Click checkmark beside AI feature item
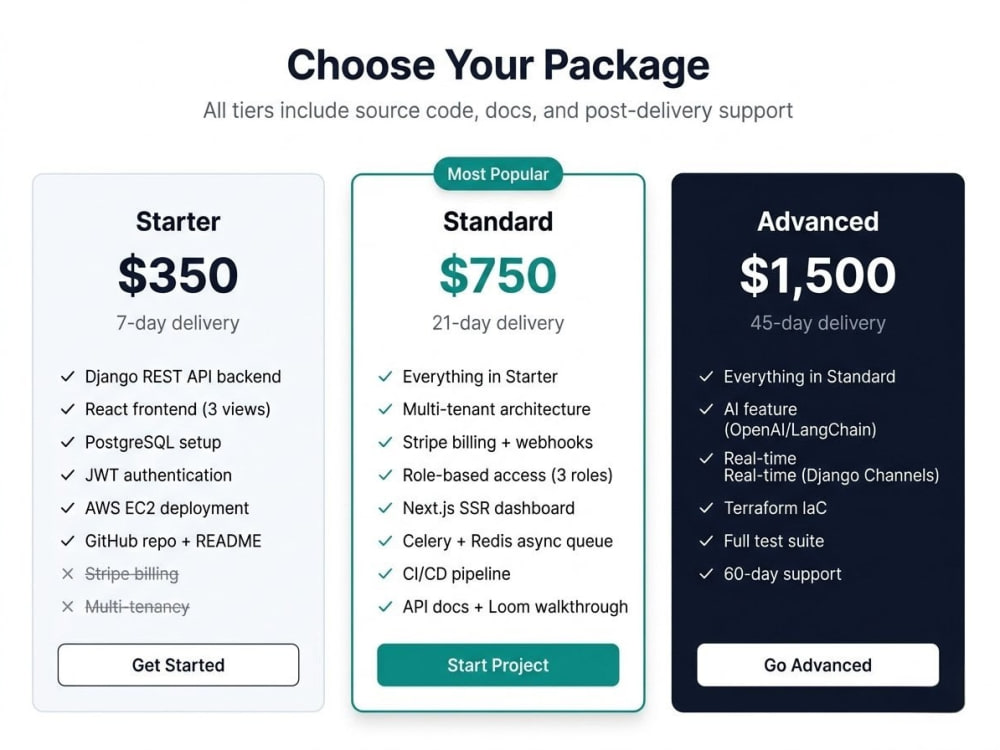 coord(706,409)
